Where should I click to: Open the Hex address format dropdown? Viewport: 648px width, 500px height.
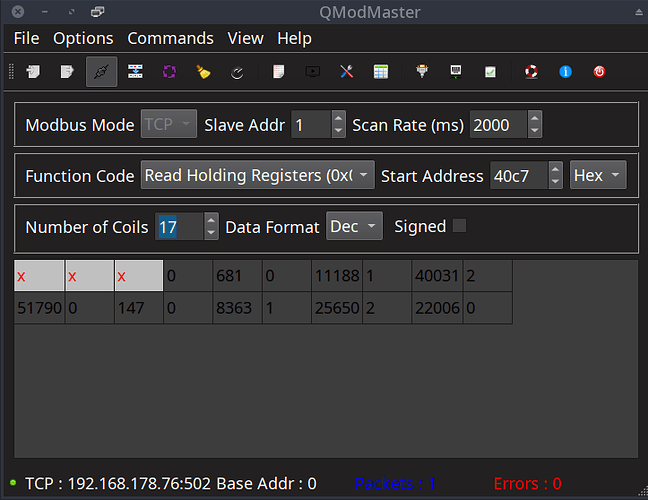click(x=598, y=175)
